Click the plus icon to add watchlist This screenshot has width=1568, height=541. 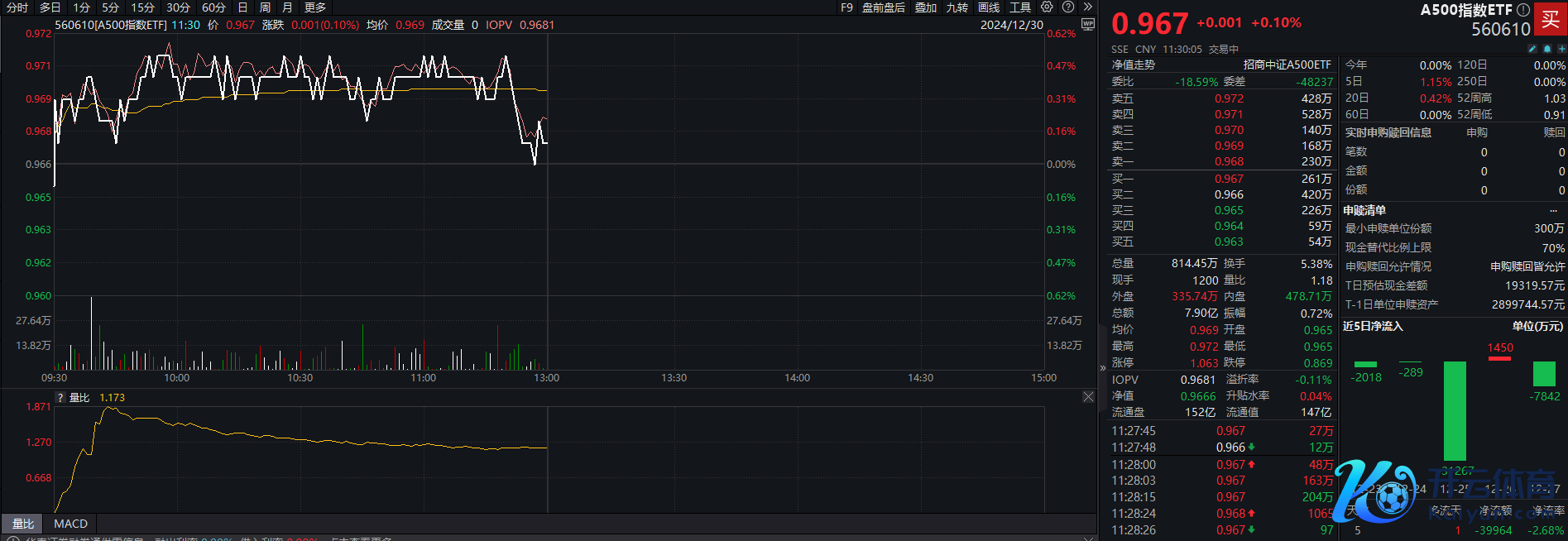(1561, 49)
